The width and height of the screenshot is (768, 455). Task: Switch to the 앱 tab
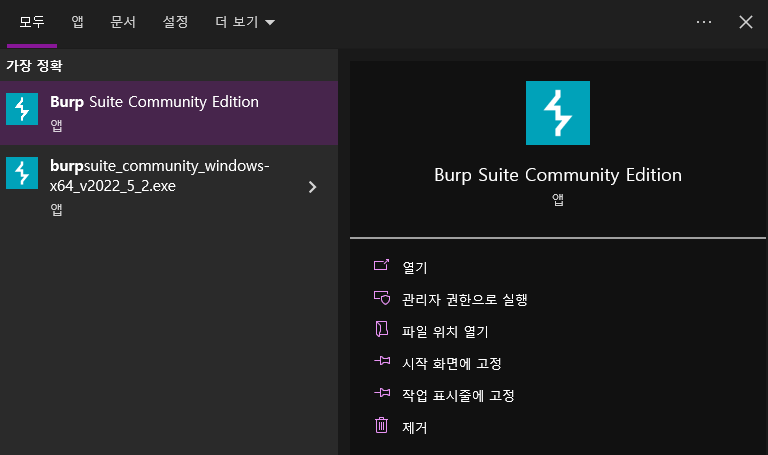77,22
